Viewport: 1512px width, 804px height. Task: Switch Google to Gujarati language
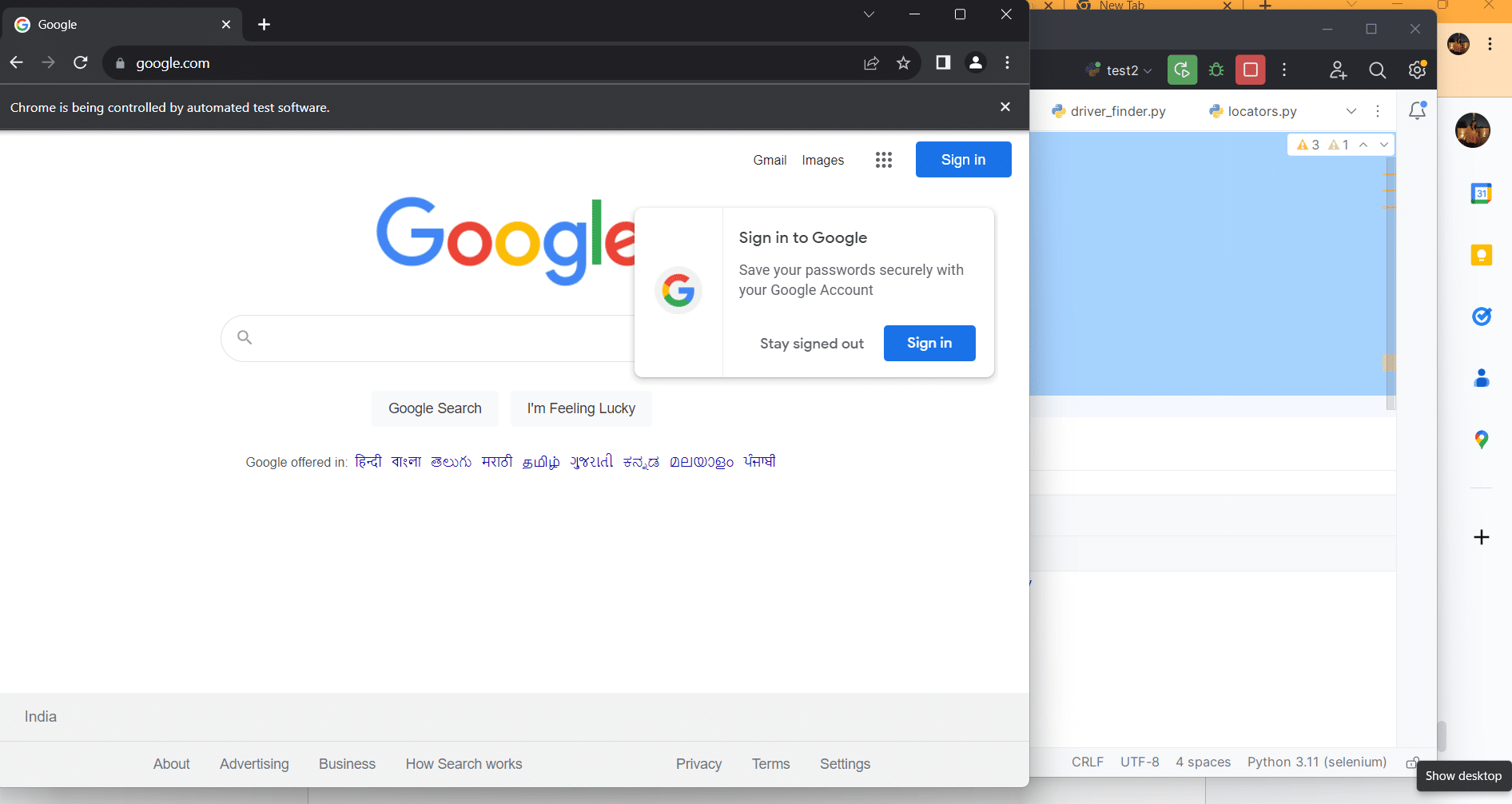[x=591, y=461]
